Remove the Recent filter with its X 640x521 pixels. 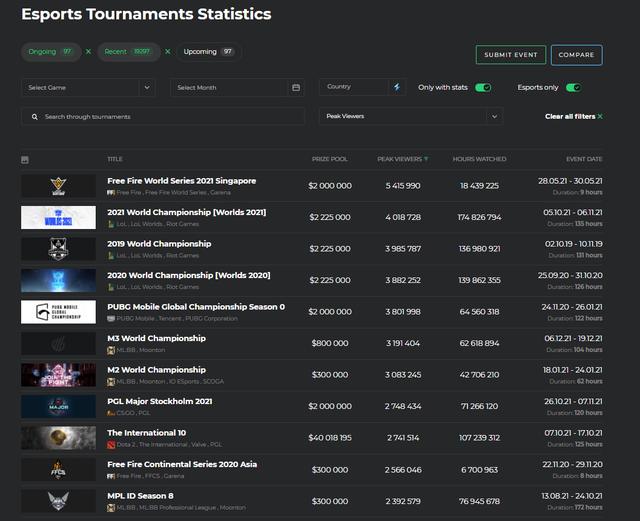tap(168, 52)
